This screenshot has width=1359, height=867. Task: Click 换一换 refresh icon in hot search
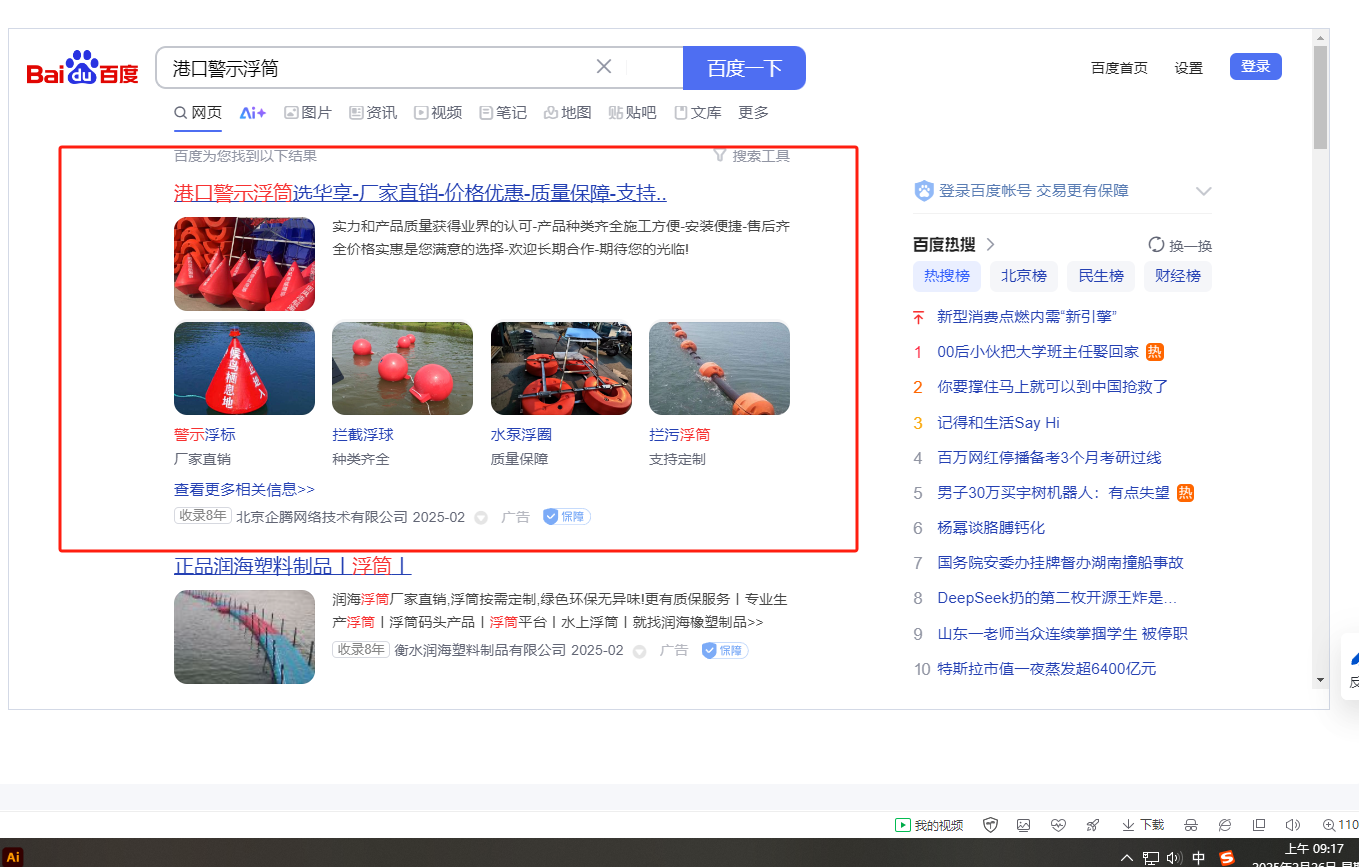click(x=1157, y=245)
